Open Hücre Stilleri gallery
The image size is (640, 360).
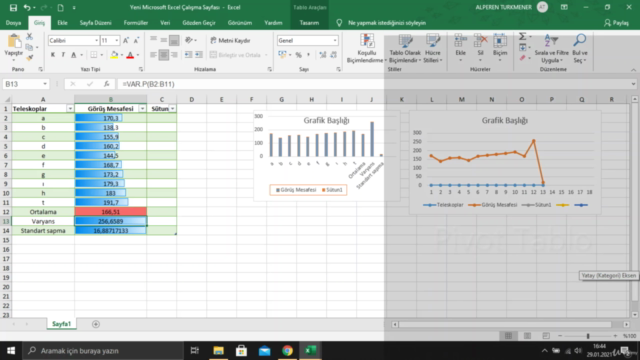[x=433, y=49]
